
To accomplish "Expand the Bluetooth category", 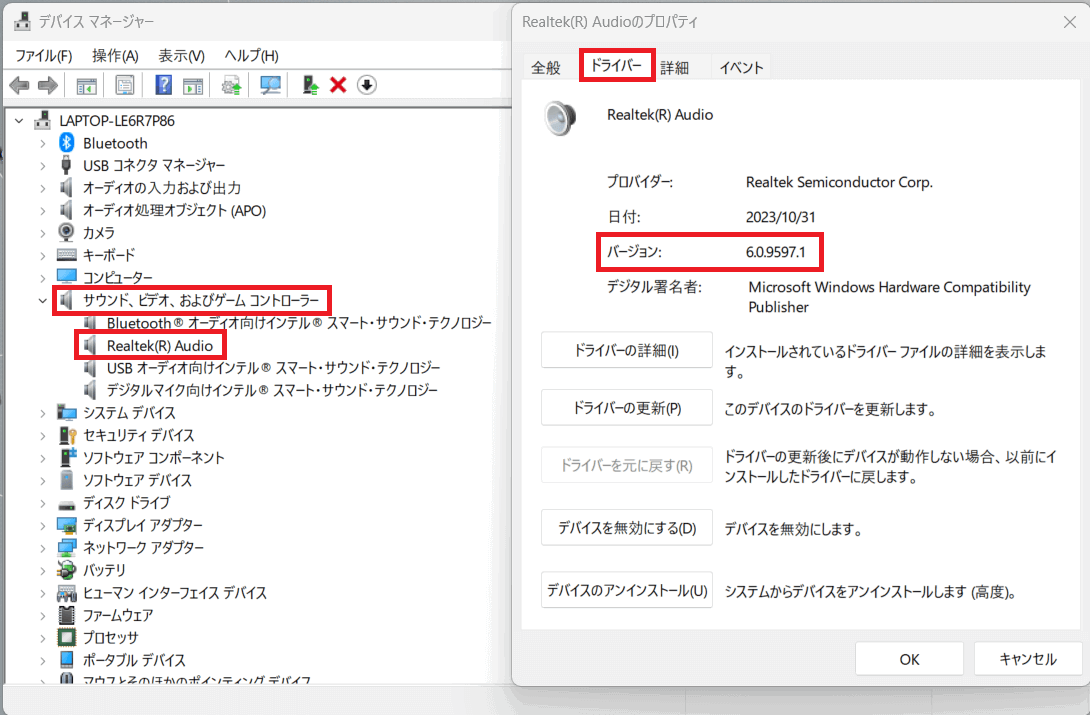I will [x=42, y=143].
